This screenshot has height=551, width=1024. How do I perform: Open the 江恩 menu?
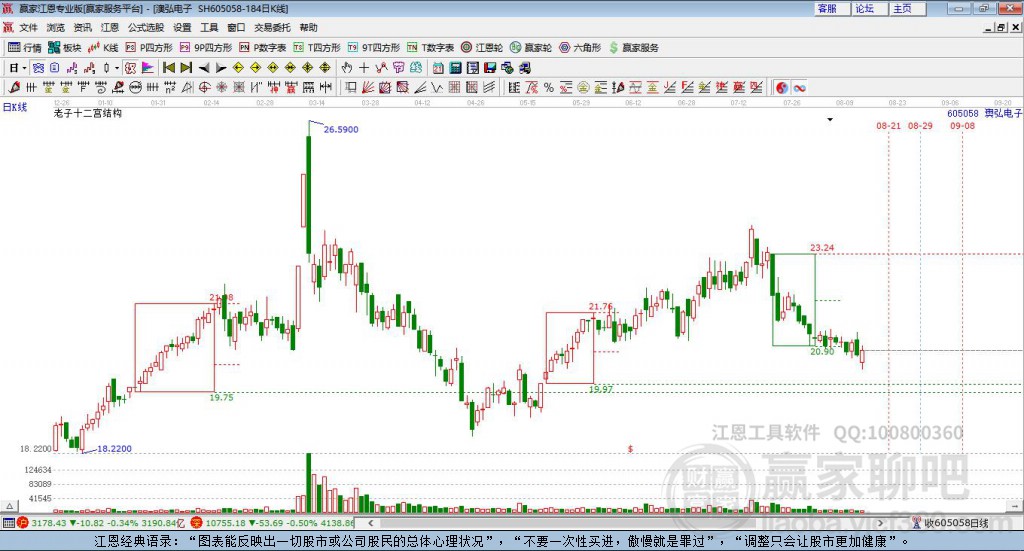tap(110, 27)
